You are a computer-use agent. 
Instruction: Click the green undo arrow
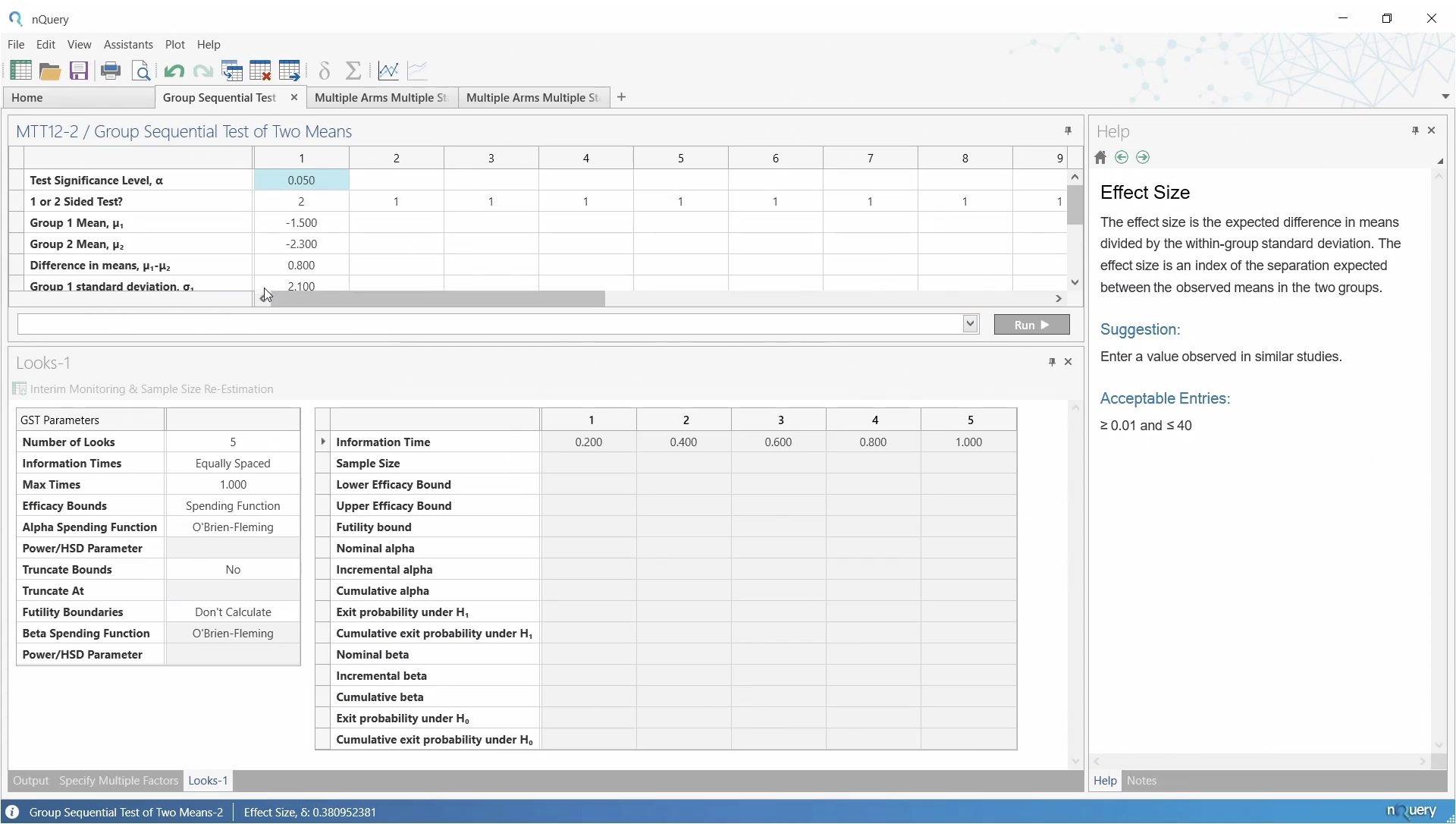[x=174, y=71]
